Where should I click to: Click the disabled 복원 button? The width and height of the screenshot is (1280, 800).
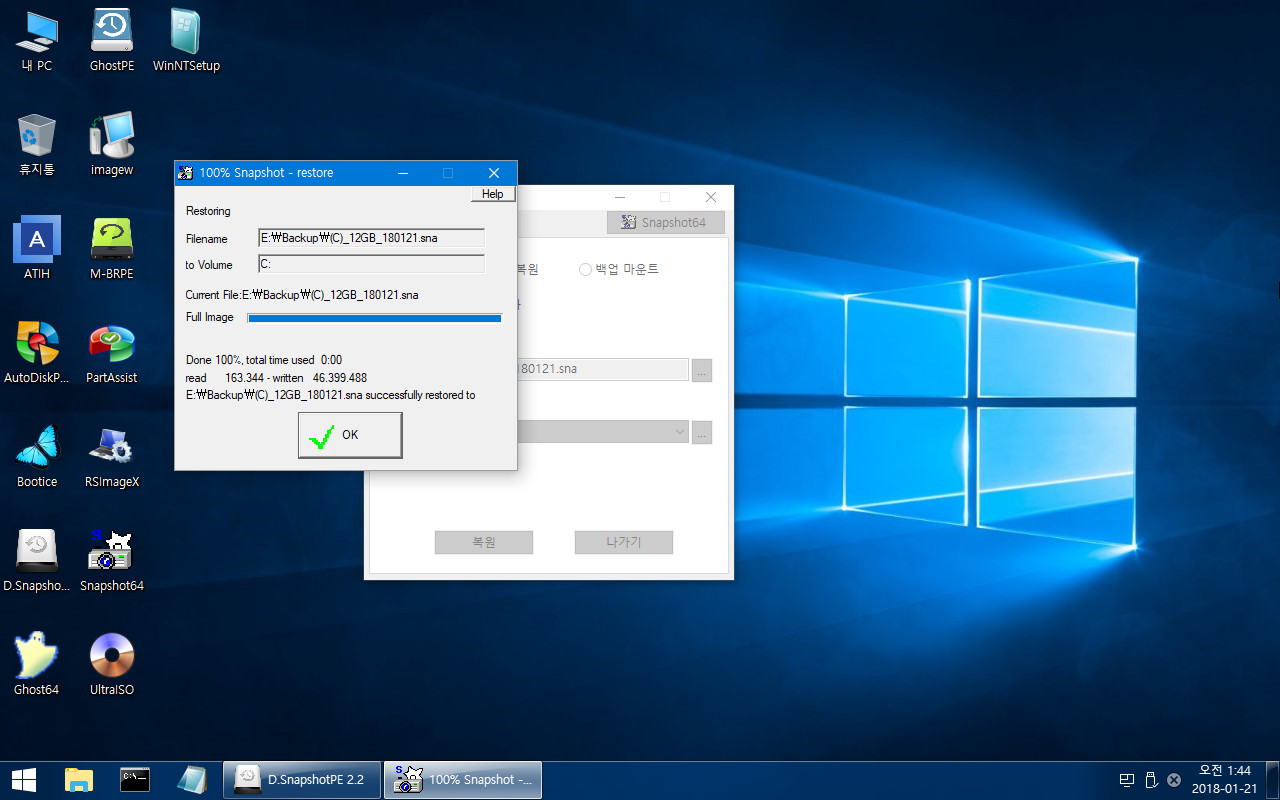pyautogui.click(x=484, y=542)
